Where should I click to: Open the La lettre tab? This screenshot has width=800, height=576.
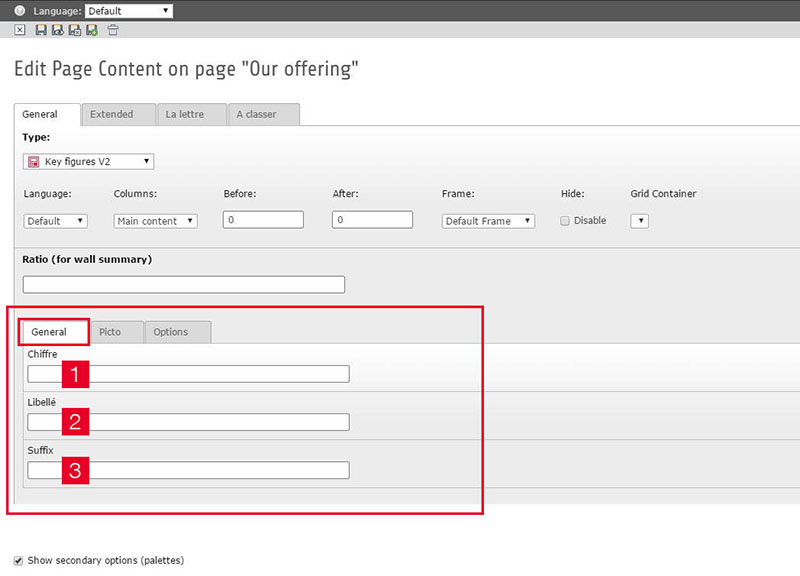(192, 114)
